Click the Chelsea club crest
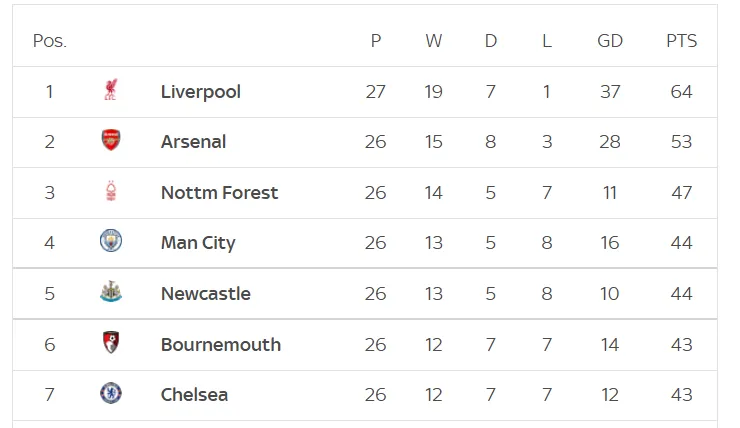The image size is (740, 428). point(111,393)
